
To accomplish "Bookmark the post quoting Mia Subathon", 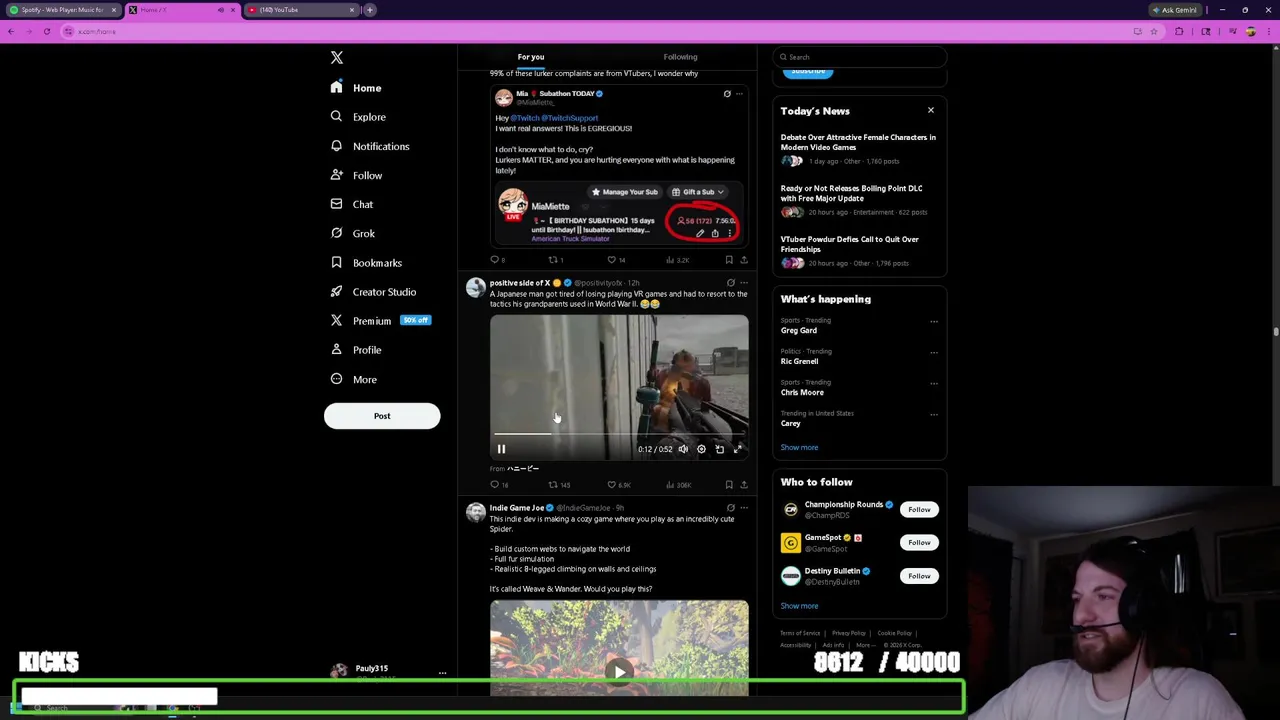I will pyautogui.click(x=729, y=260).
